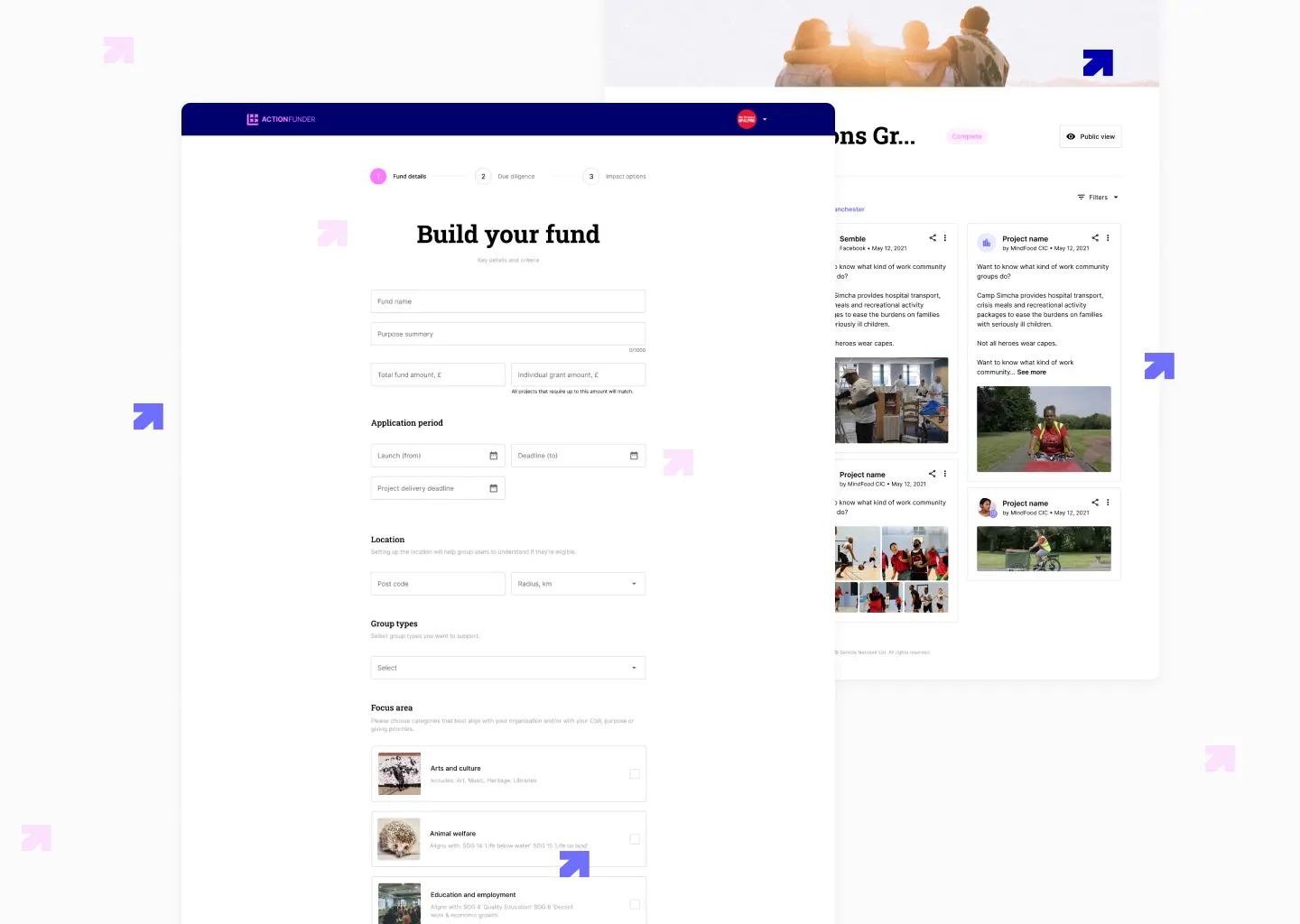Click the Public view button
This screenshot has width=1300, height=924.
coord(1090,136)
